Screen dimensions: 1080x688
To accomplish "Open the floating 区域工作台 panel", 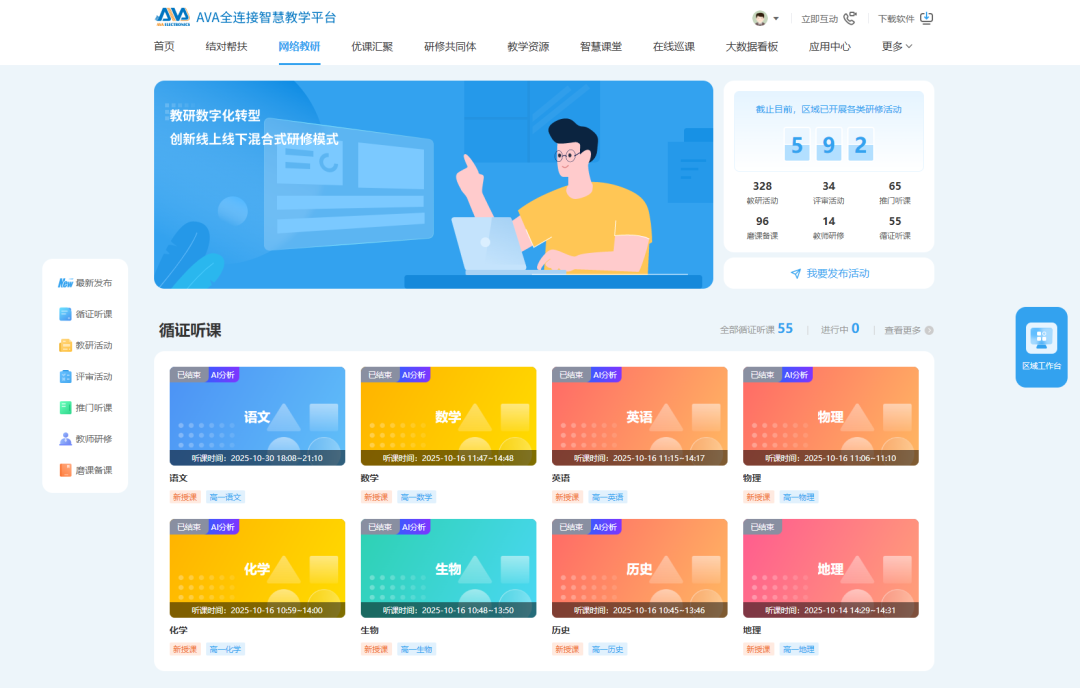I will tap(1041, 347).
